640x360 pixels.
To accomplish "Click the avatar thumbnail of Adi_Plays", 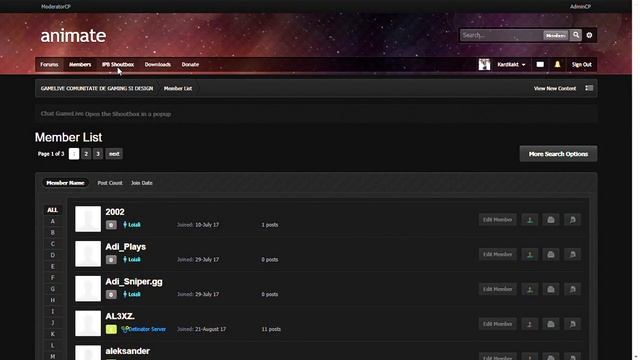I will point(88,253).
